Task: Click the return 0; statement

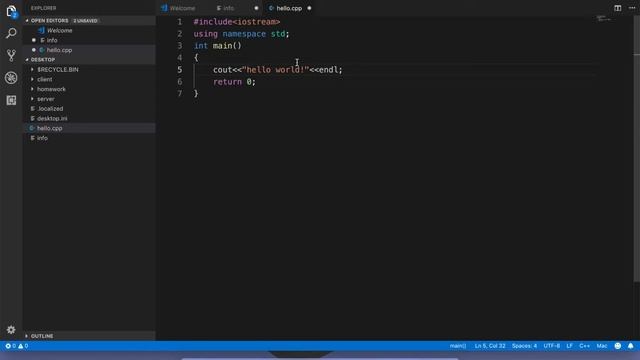Action: 234,82
